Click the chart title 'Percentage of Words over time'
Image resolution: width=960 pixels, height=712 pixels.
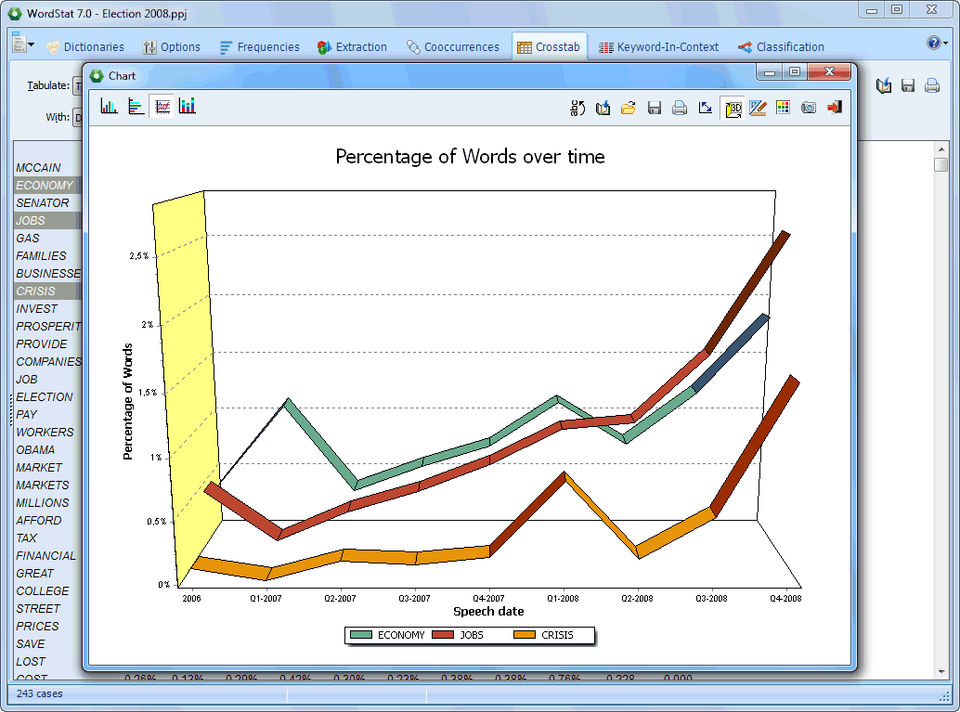coord(470,157)
